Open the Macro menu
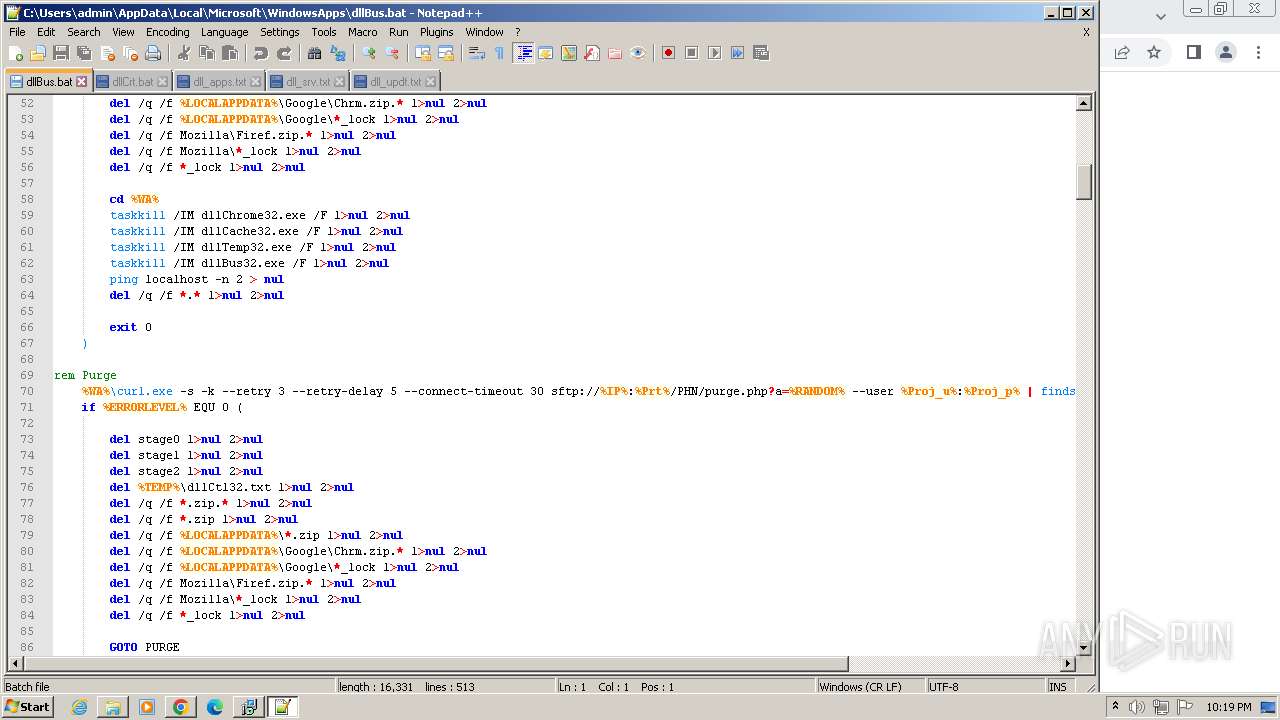The width and height of the screenshot is (1280, 720). (363, 32)
